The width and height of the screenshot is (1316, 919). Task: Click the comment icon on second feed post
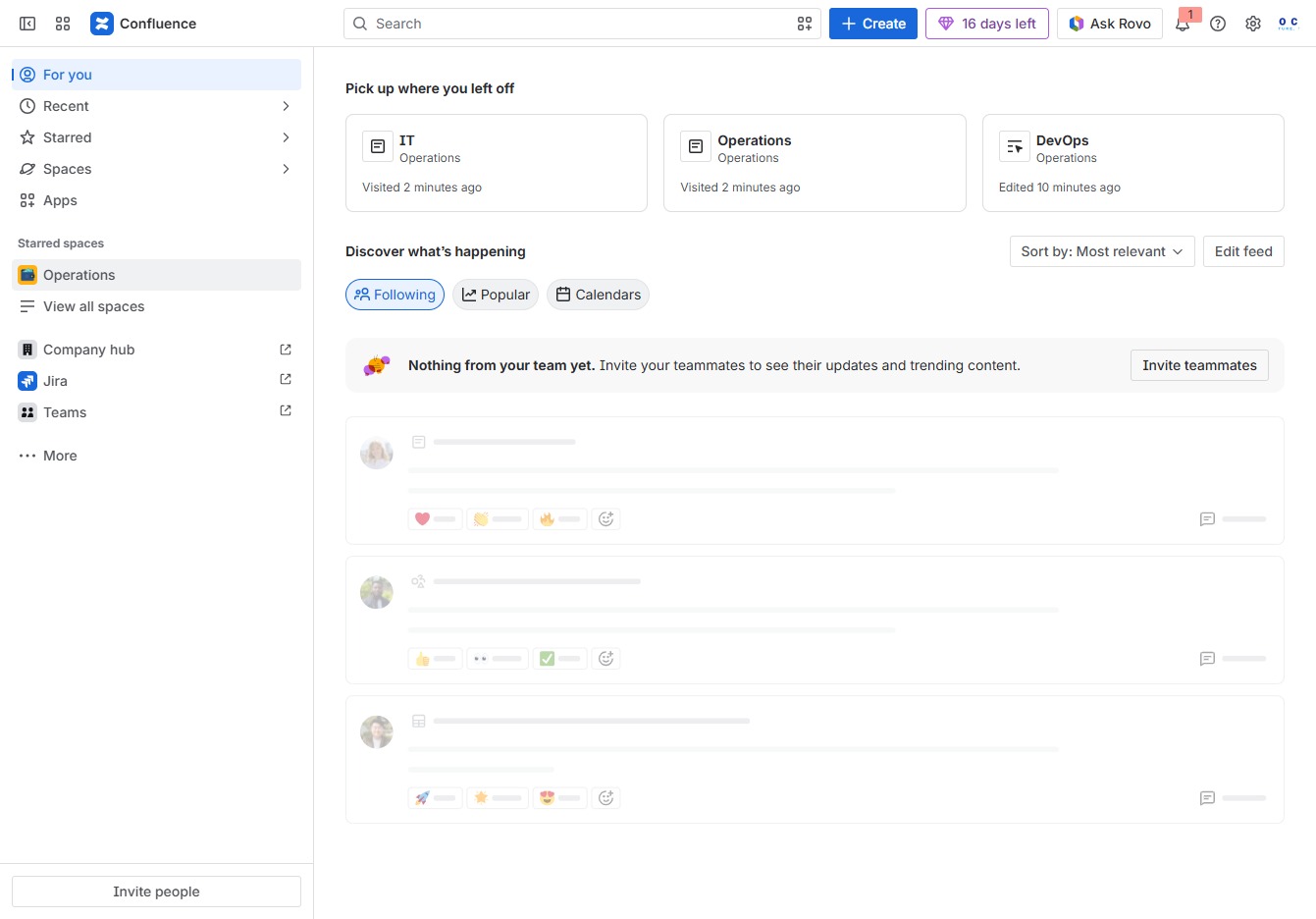1208,659
